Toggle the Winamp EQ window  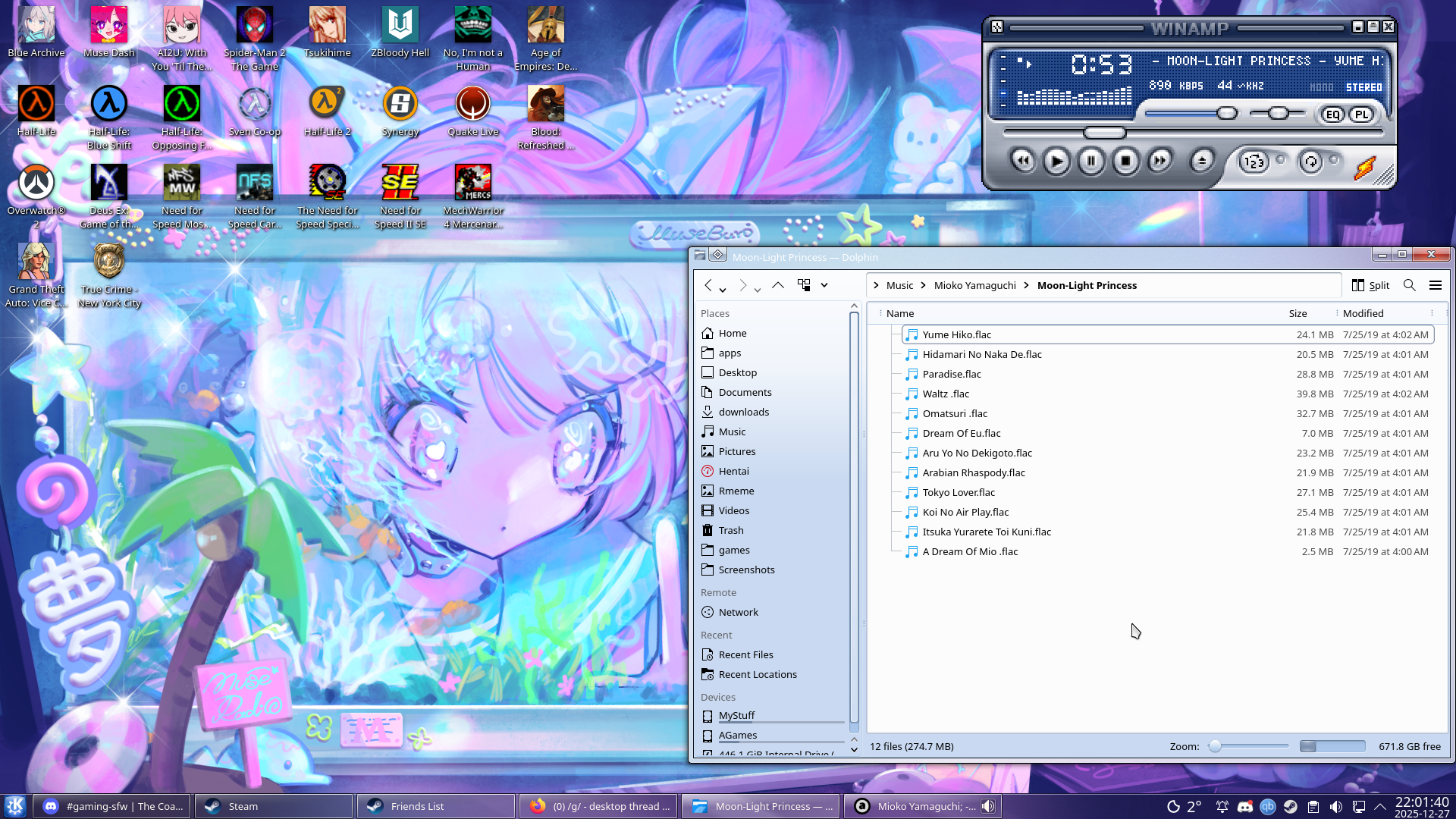(x=1332, y=115)
